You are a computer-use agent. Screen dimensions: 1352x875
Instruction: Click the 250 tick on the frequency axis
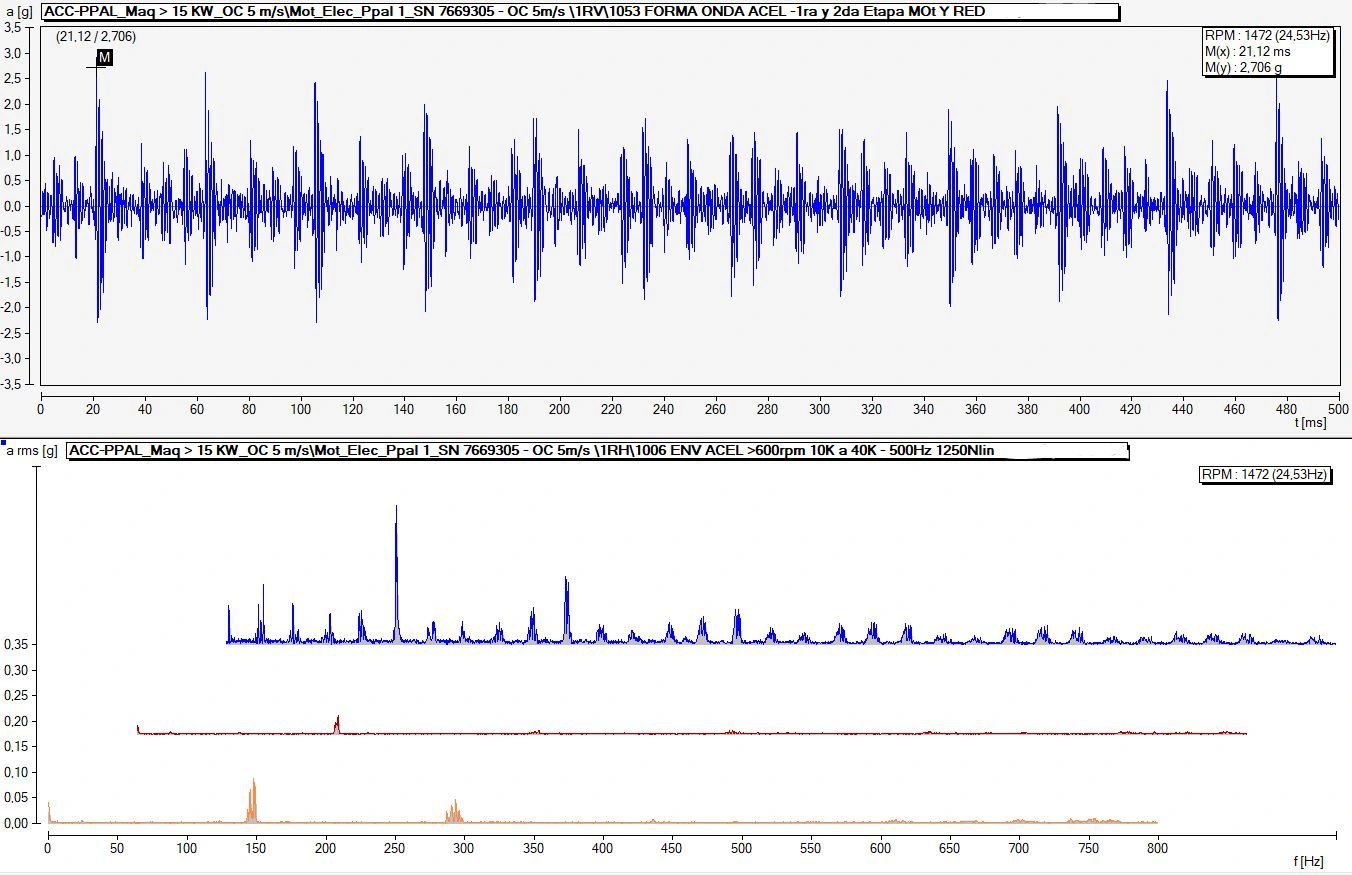[x=395, y=847]
